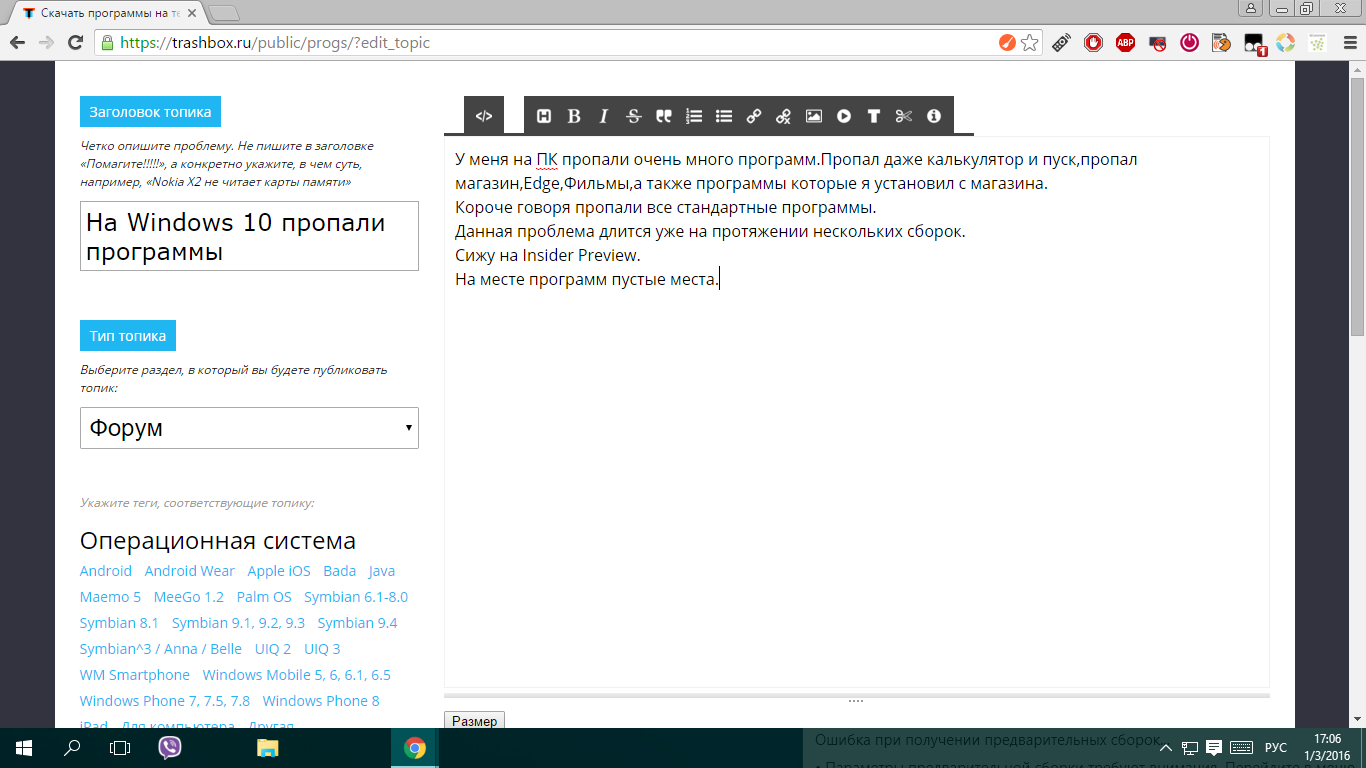
Task: Open text formatting T icon
Action: point(874,116)
